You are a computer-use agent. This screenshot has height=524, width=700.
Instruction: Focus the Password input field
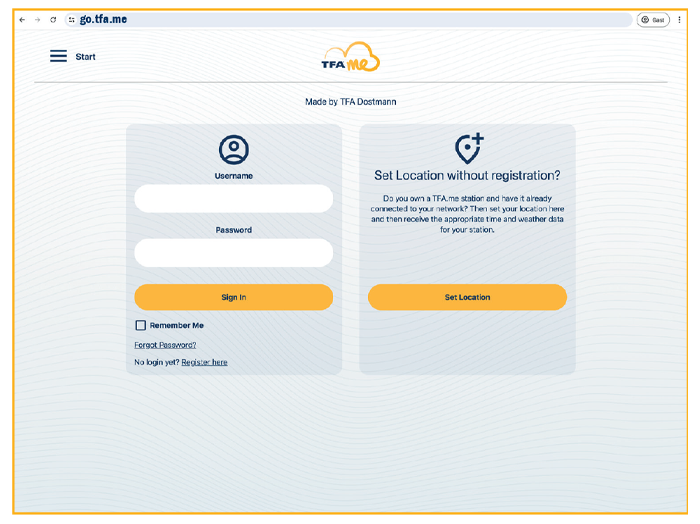(233, 253)
